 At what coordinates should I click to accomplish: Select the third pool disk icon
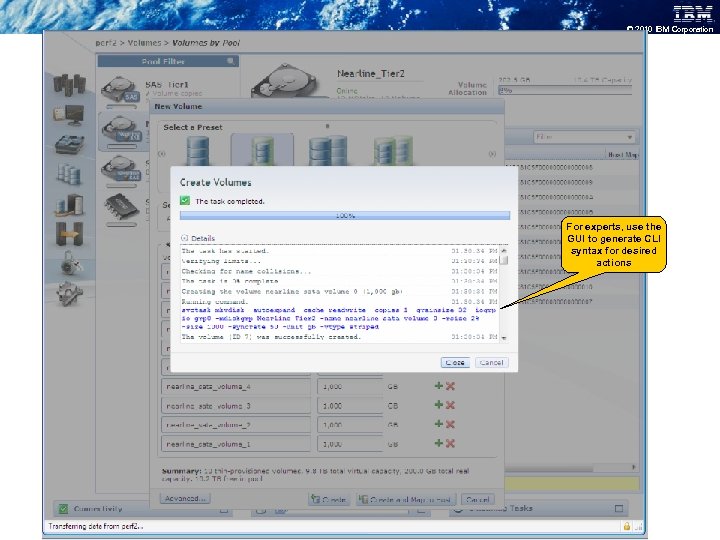(x=120, y=169)
